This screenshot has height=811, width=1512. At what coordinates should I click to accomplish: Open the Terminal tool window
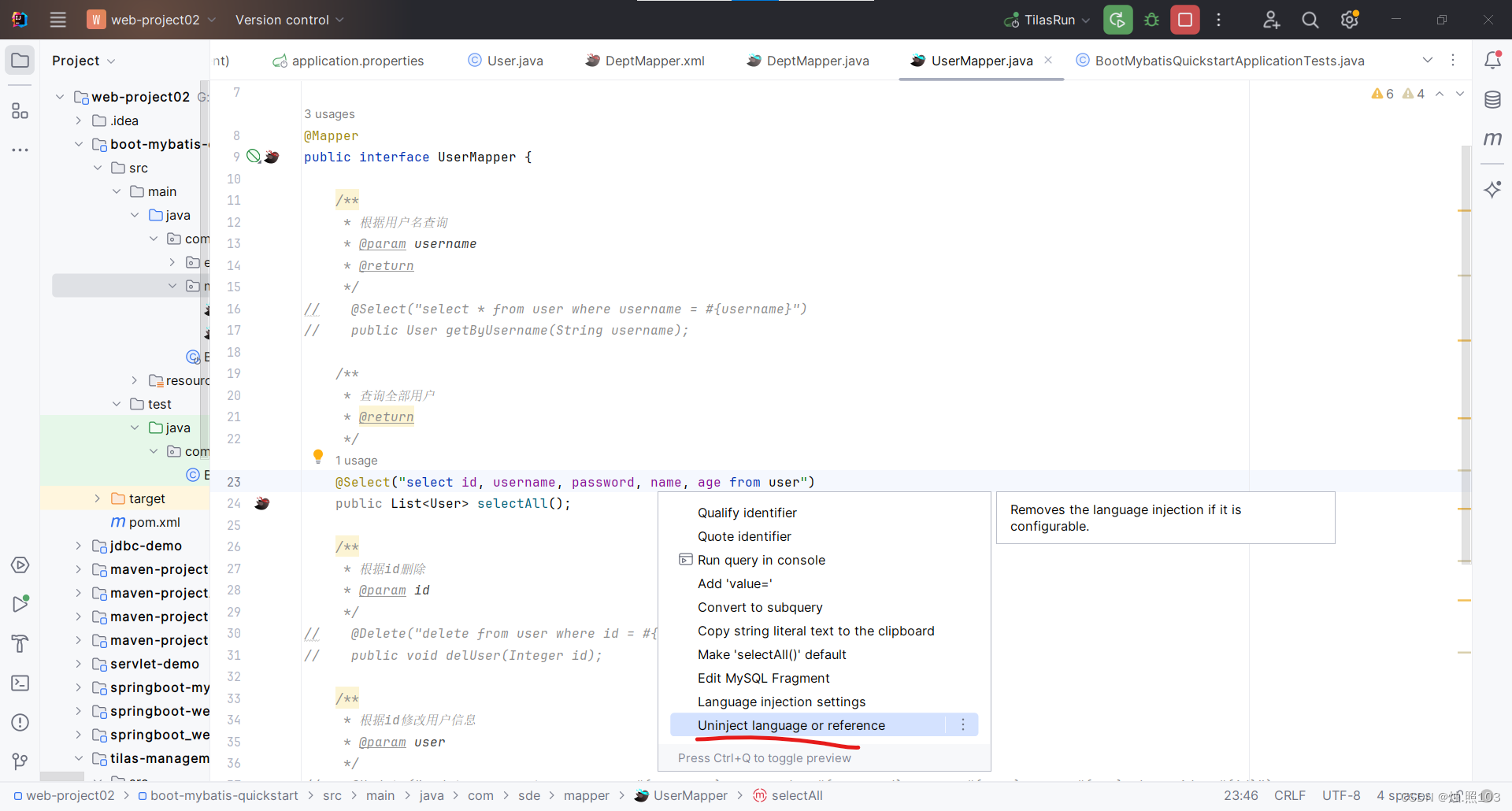(20, 683)
